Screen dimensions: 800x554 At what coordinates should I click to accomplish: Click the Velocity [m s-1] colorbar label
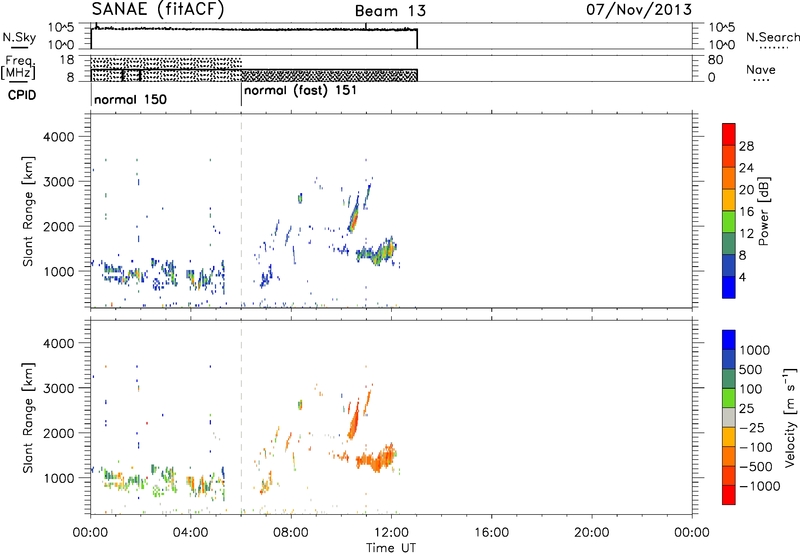791,417
